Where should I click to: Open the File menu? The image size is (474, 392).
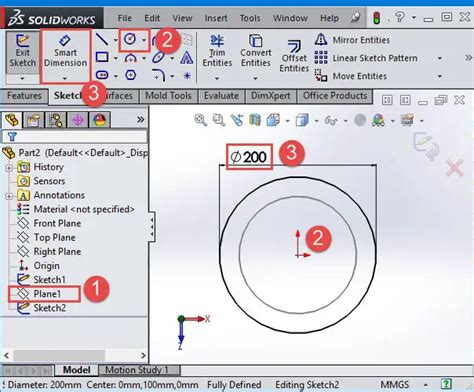pyautogui.click(x=125, y=18)
